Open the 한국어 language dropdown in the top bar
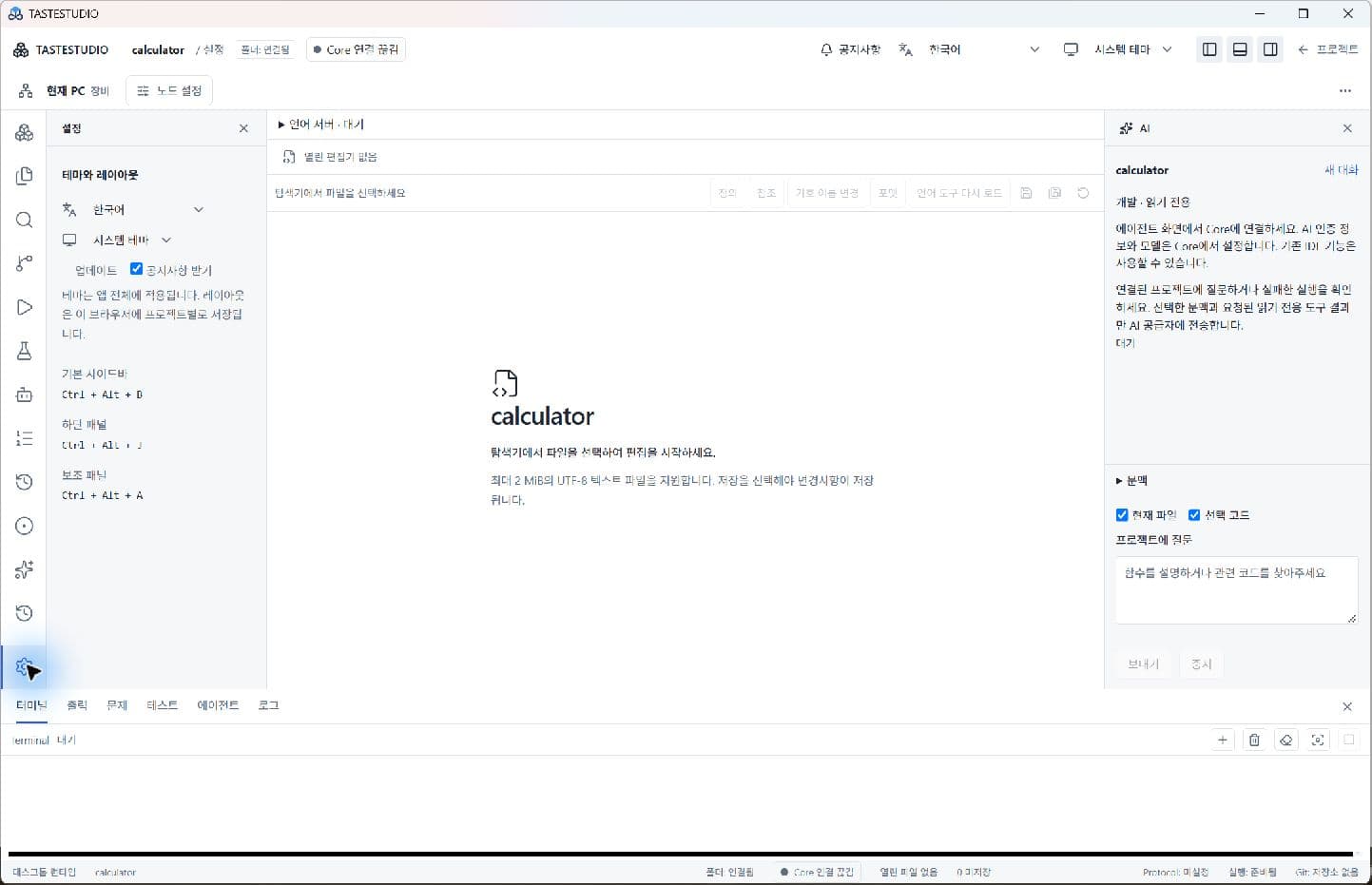 pos(984,49)
